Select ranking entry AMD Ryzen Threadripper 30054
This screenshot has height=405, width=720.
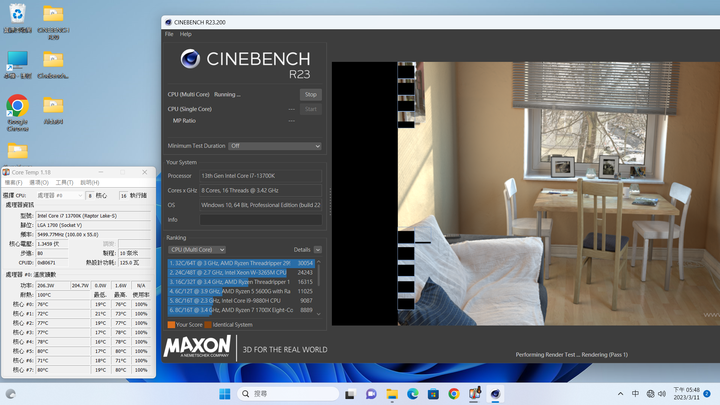[241, 263]
